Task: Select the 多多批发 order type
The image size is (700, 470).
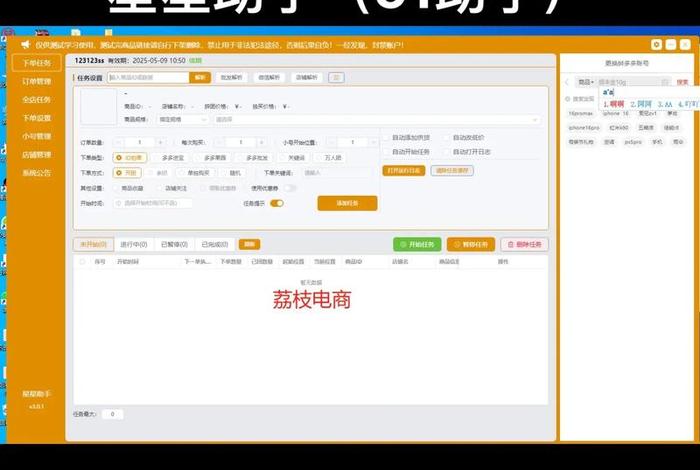Action: (x=253, y=158)
